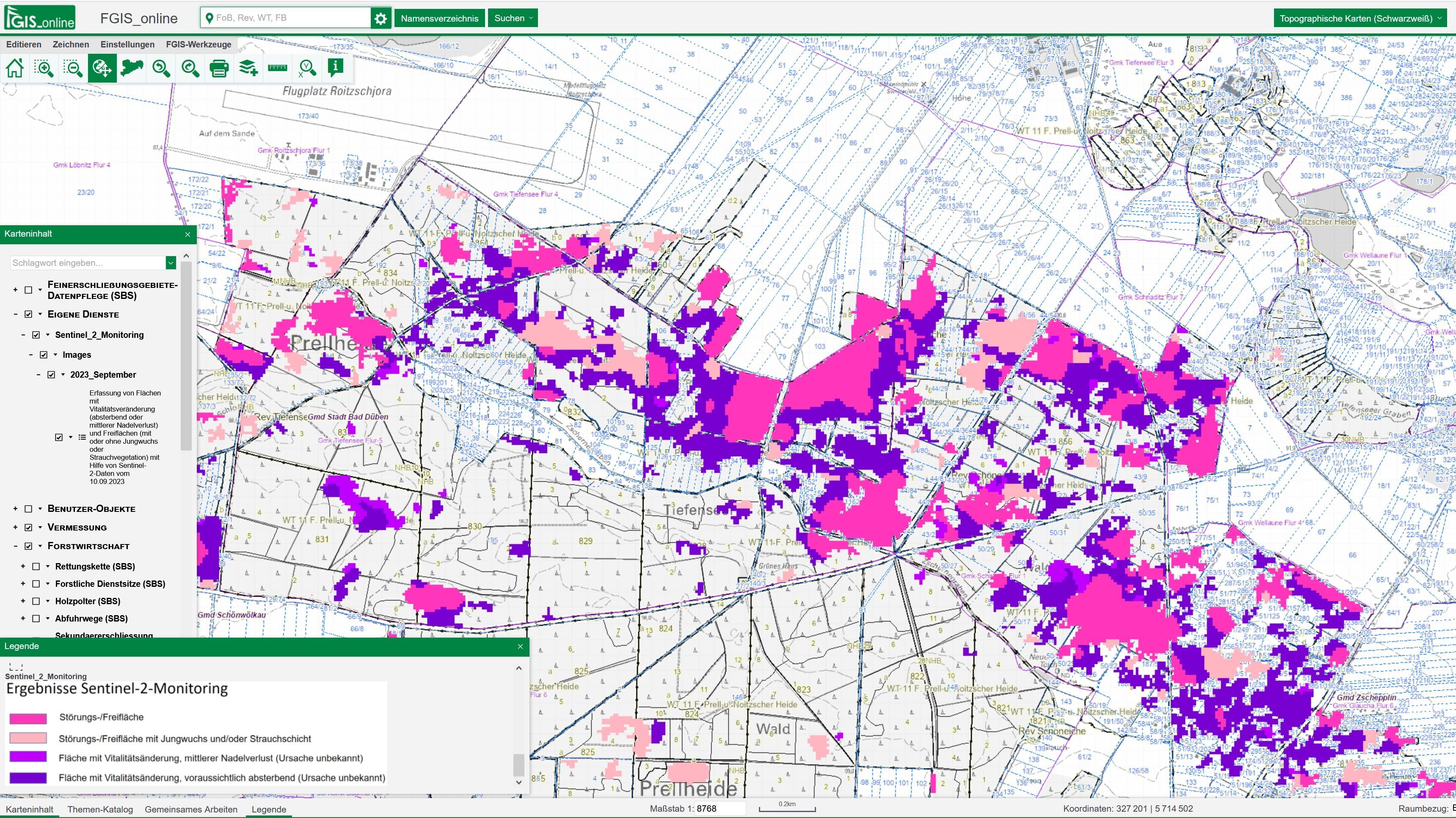Image resolution: width=1456 pixels, height=818 pixels.
Task: Zoom to the full Saxony extent
Action: click(132, 69)
